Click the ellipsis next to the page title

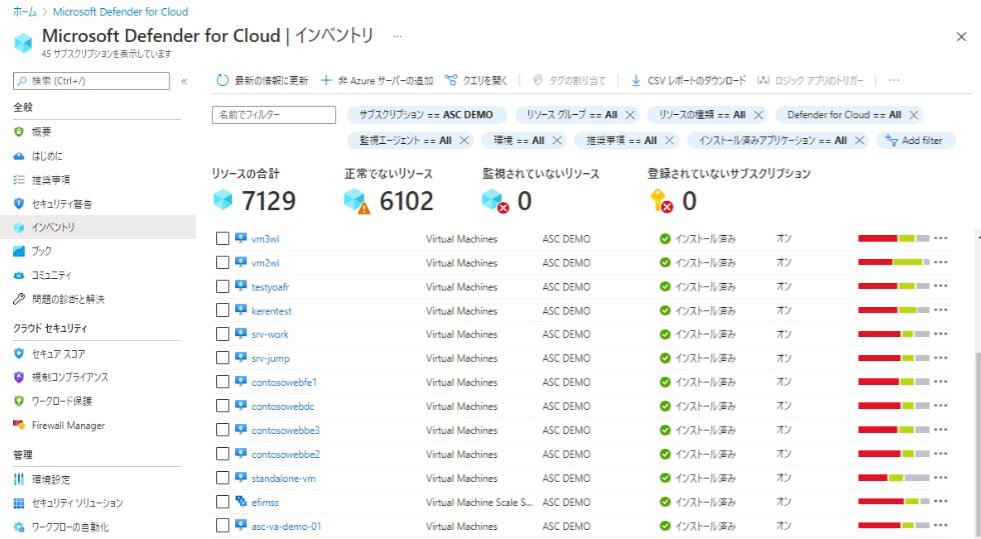397,36
